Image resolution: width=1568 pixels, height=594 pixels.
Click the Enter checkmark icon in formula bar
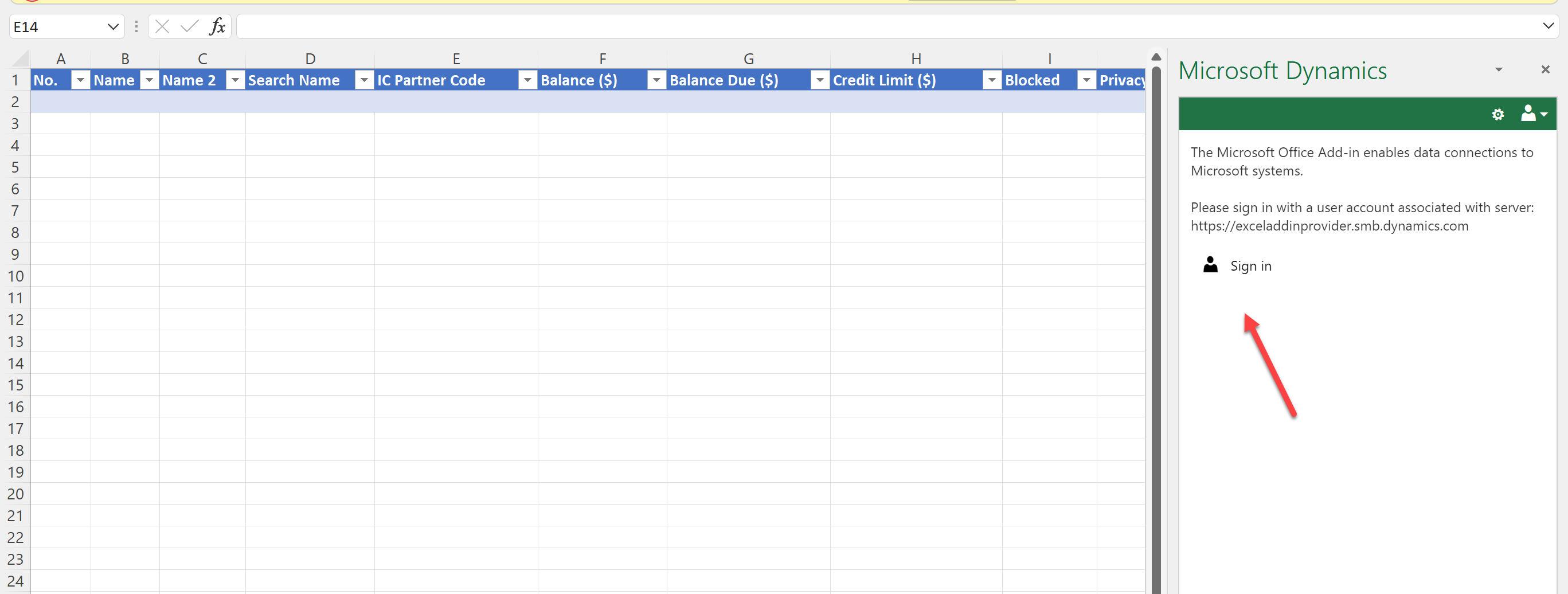coord(189,26)
